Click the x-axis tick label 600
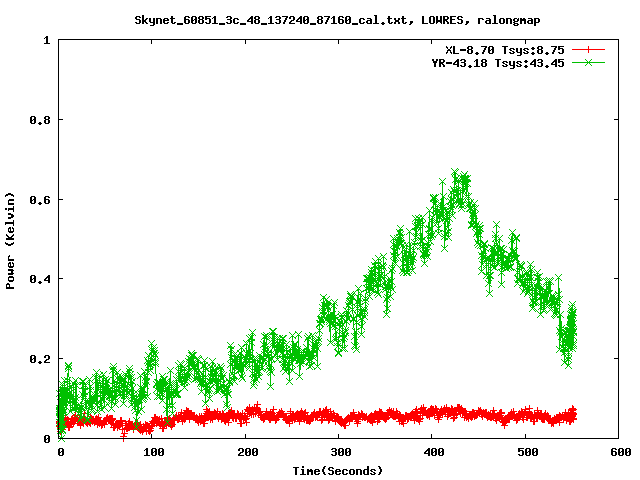 click(620, 452)
